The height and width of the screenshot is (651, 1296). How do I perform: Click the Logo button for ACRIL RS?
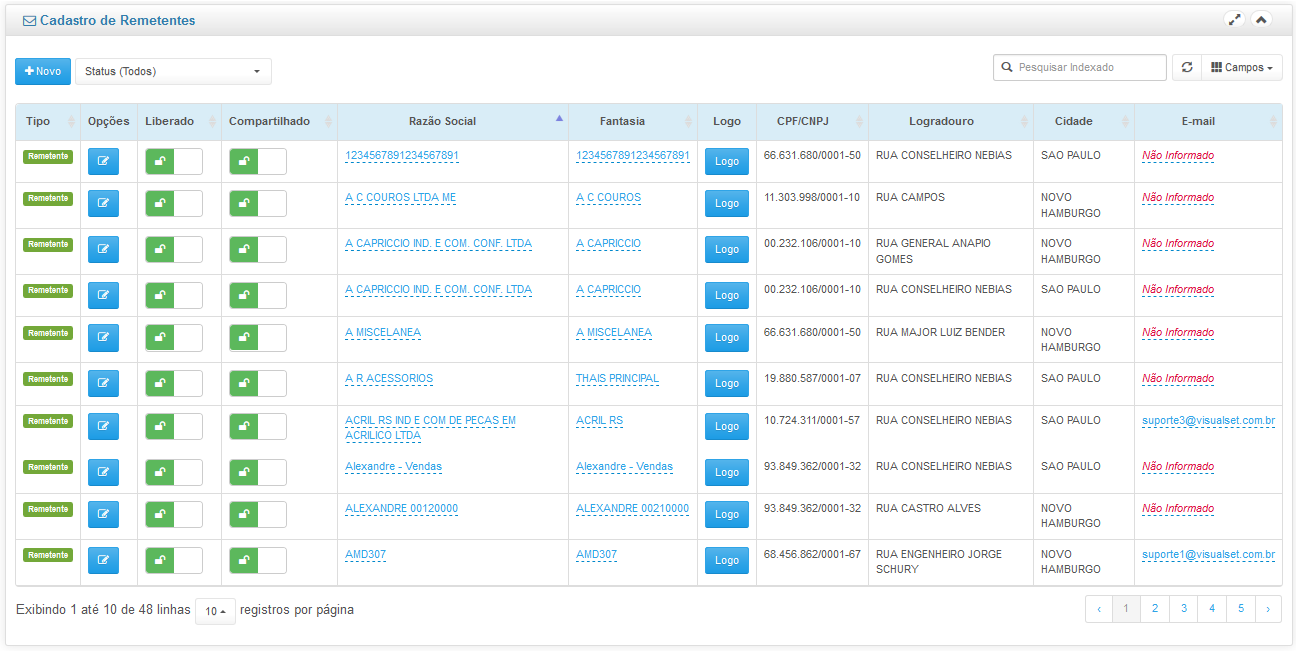pyautogui.click(x=727, y=427)
